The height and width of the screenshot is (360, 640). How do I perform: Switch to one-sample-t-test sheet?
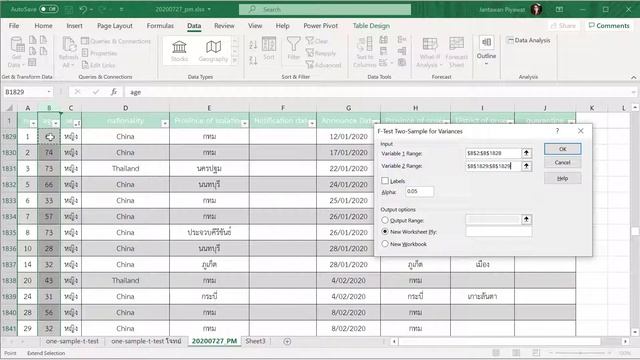72,341
